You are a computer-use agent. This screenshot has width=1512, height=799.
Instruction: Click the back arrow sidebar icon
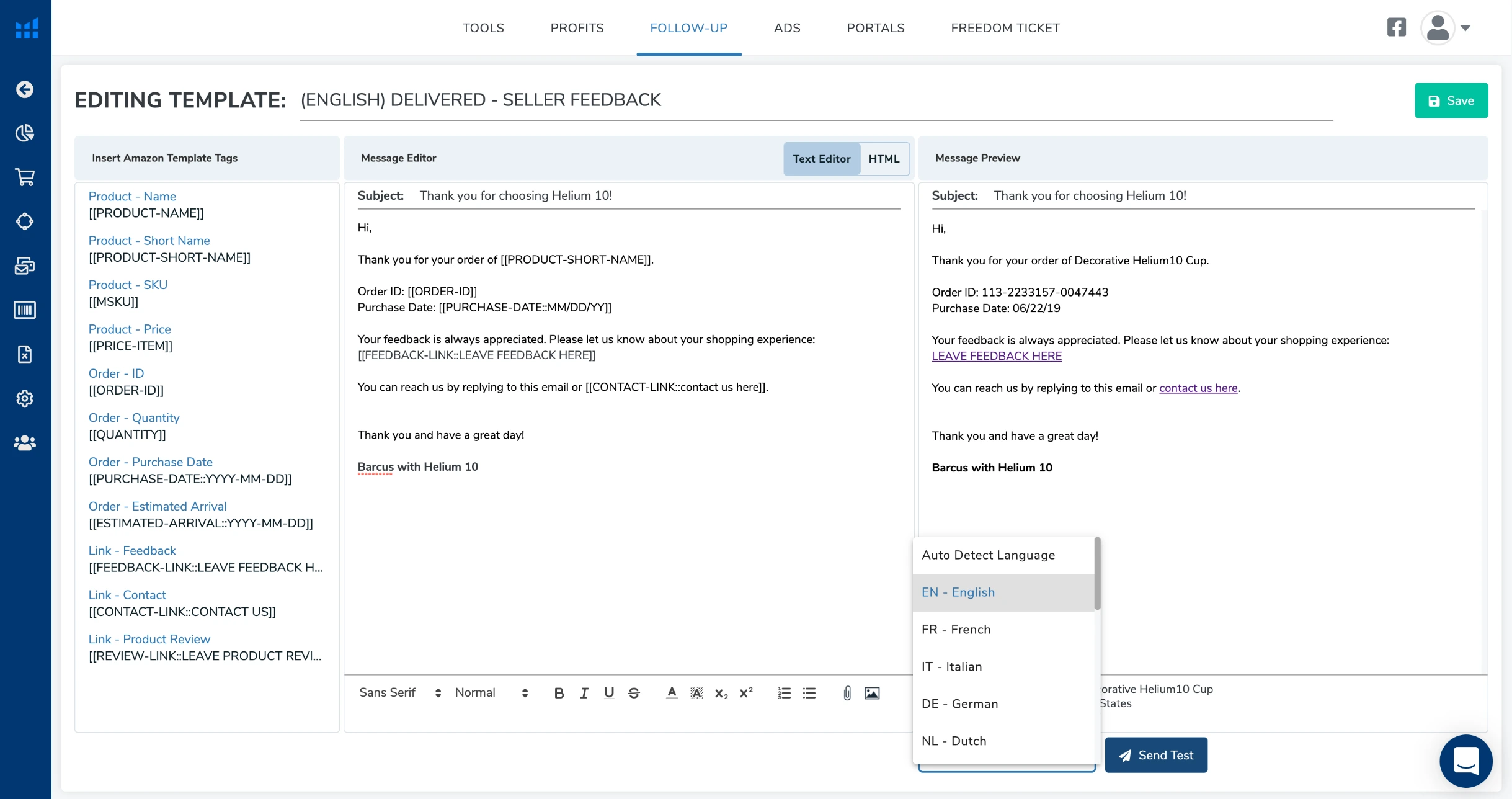point(25,89)
